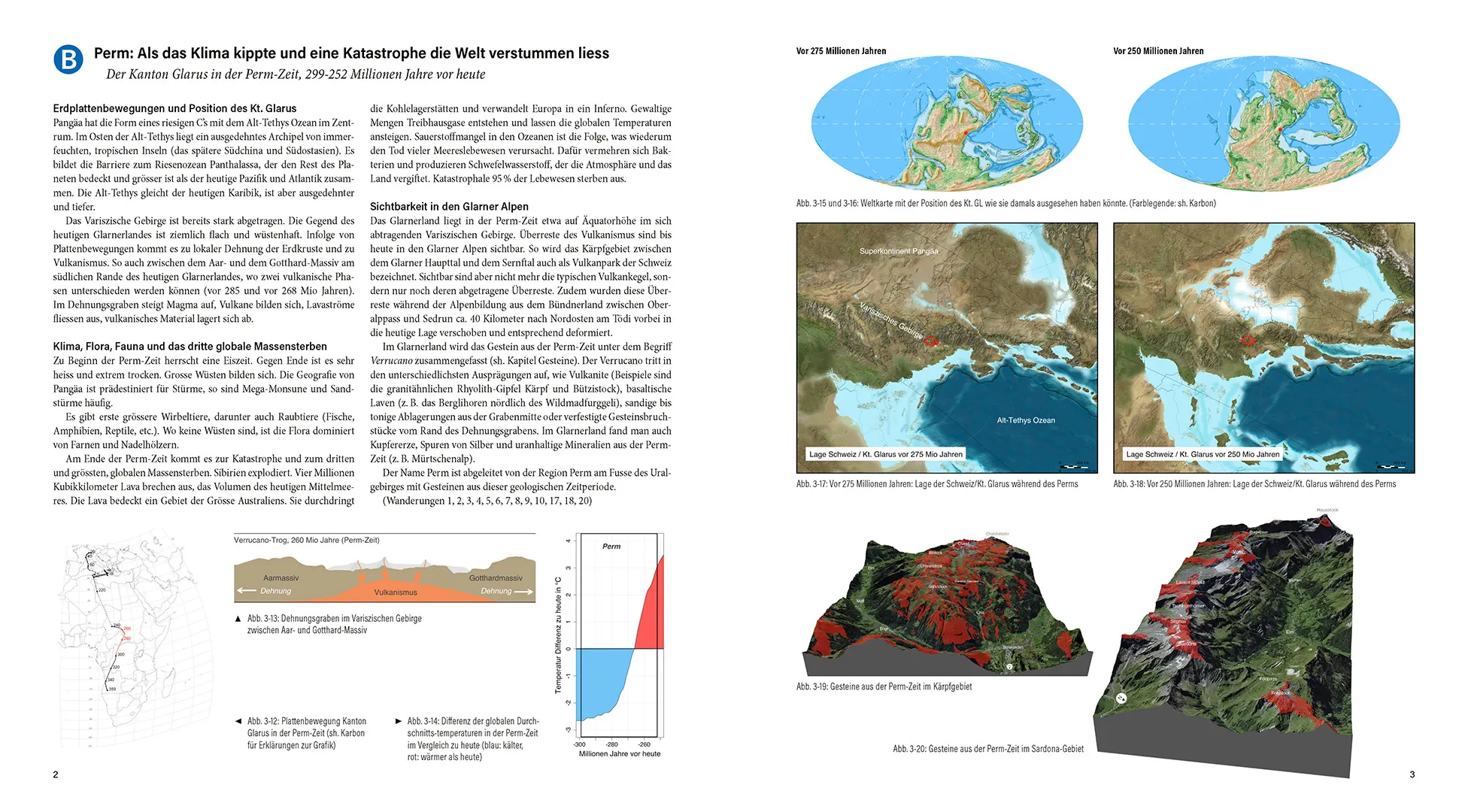
Task: Click the 'Alt-Tethys Ozean' map label
Action: [1026, 420]
